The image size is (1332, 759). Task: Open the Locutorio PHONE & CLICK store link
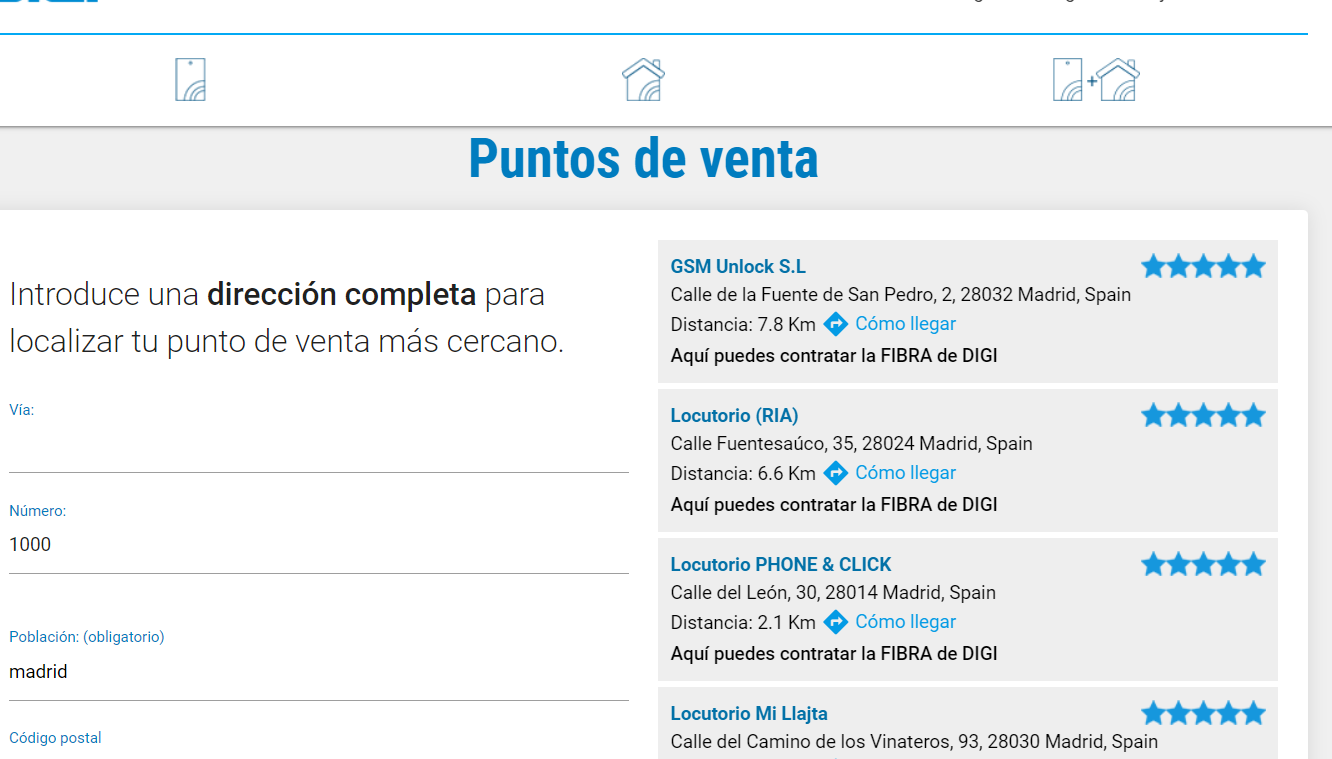[781, 565]
